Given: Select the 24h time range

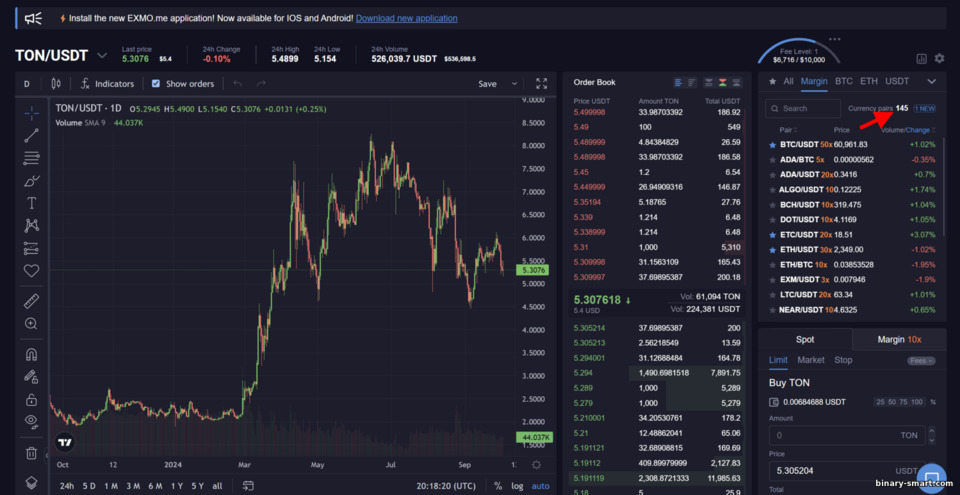Looking at the screenshot, I should (67, 486).
